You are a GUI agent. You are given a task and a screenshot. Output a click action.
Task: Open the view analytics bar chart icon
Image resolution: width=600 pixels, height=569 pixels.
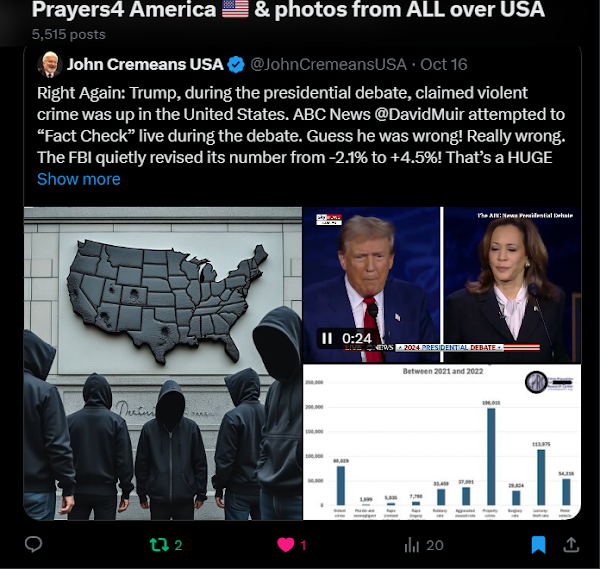pyautogui.click(x=412, y=545)
